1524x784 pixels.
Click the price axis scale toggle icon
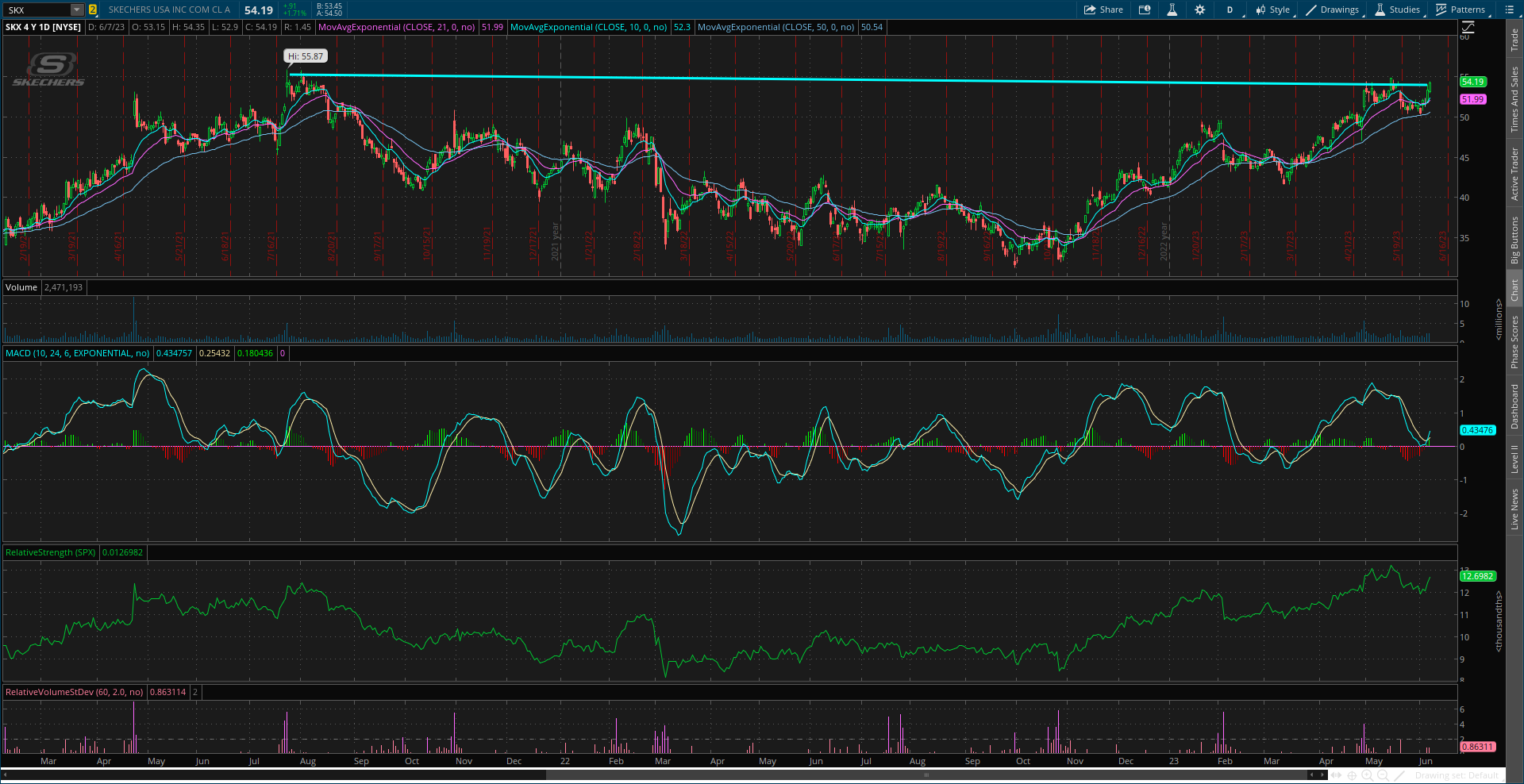click(1468, 27)
